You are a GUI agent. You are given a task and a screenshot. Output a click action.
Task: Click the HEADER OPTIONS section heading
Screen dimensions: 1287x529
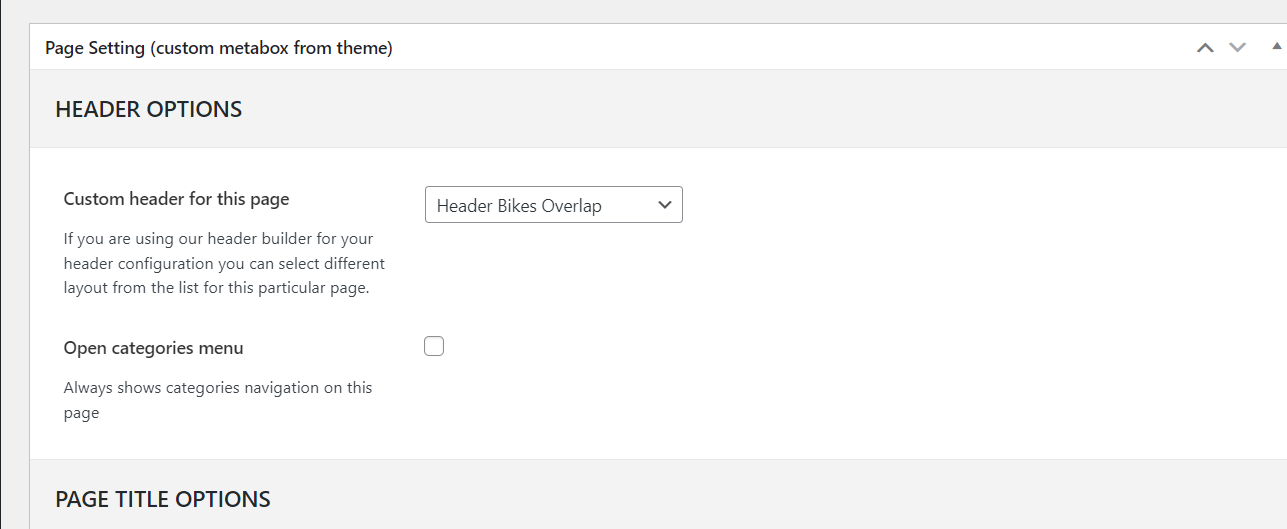148,109
